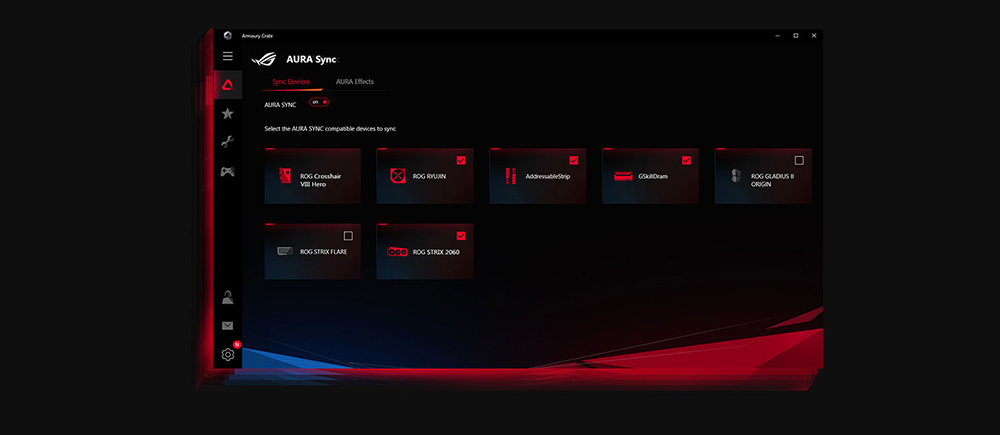The image size is (1000, 435).
Task: Click the ROG Crosshair VIII Hero motherboard icon
Action: click(x=285, y=176)
